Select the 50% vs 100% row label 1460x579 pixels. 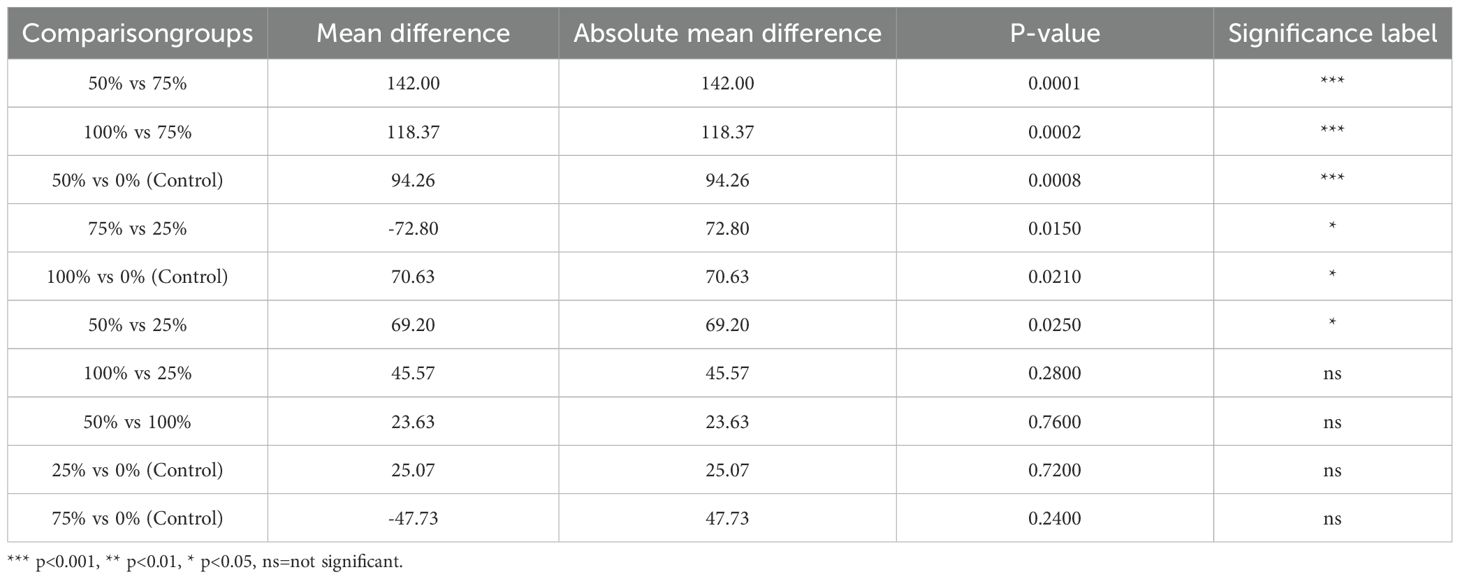[138, 422]
